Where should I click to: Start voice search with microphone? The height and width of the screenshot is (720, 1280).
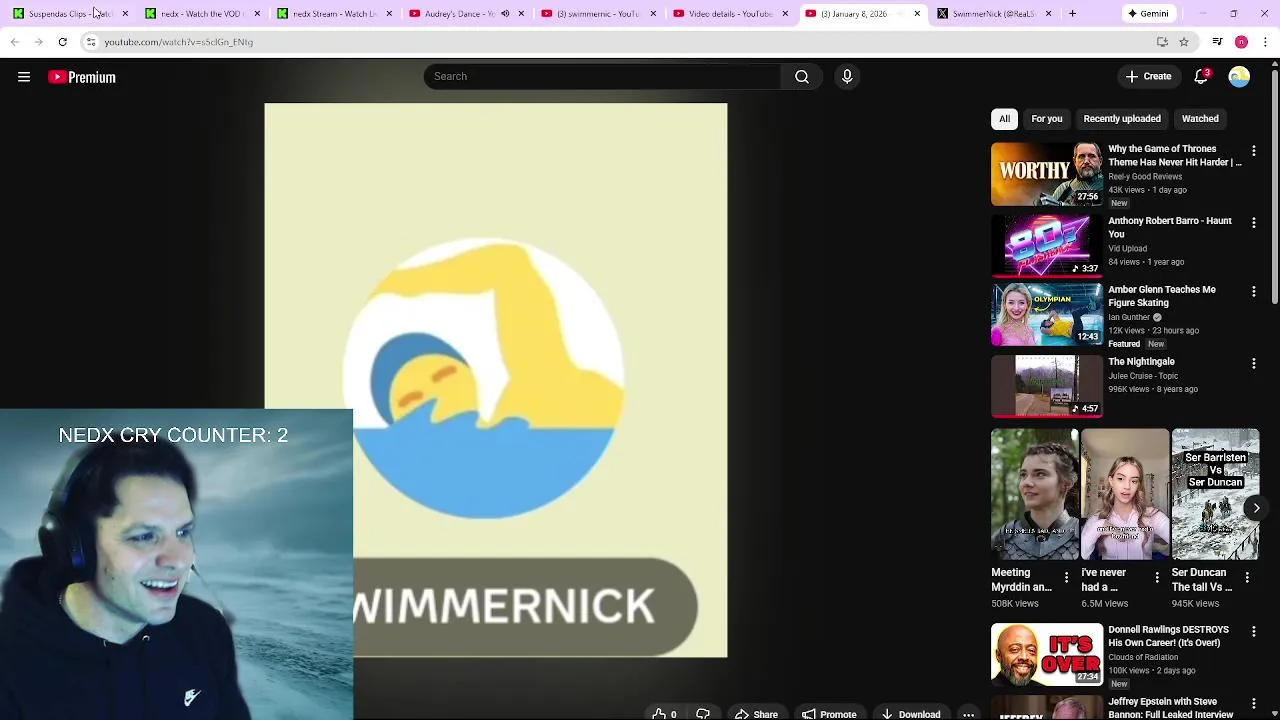point(847,77)
